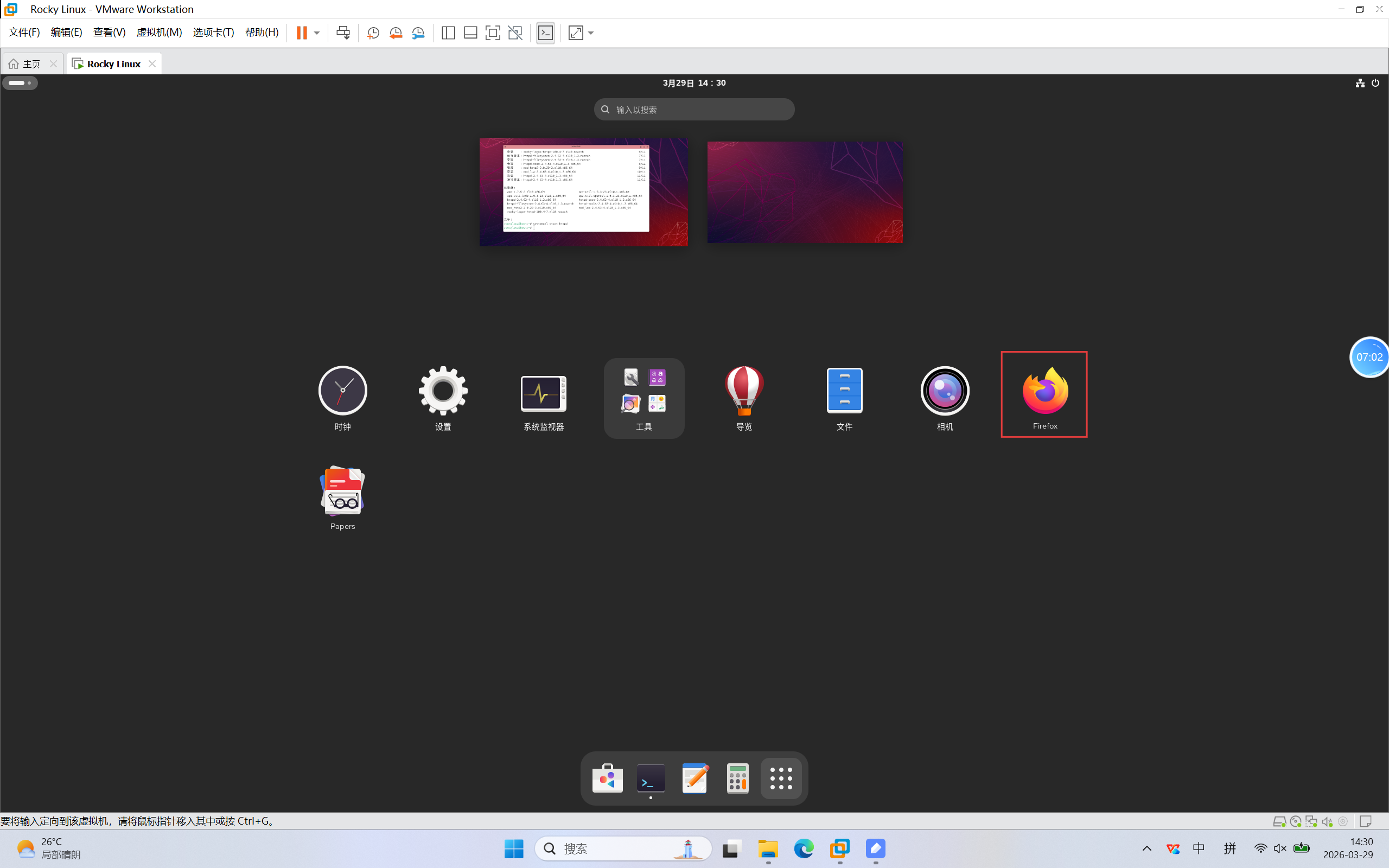Open software store from the dock
The width and height of the screenshot is (1389, 868).
(x=607, y=778)
